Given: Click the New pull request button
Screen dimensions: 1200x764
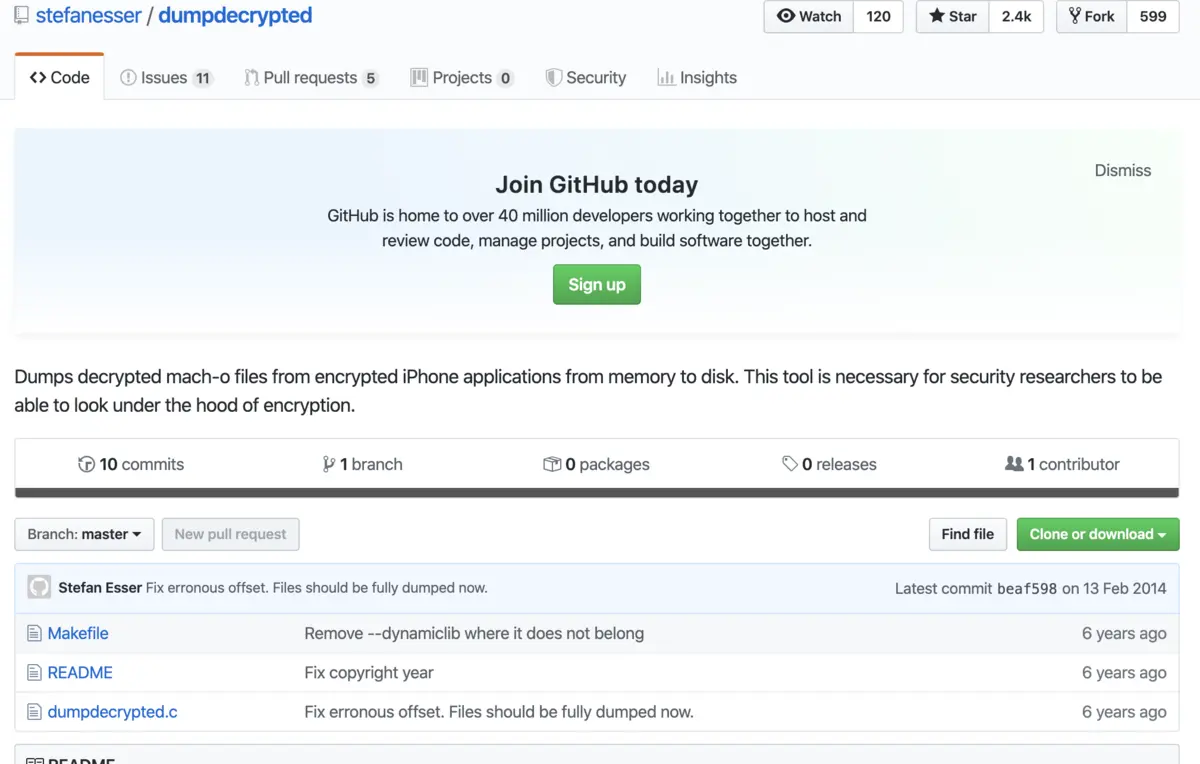Looking at the screenshot, I should coord(230,534).
